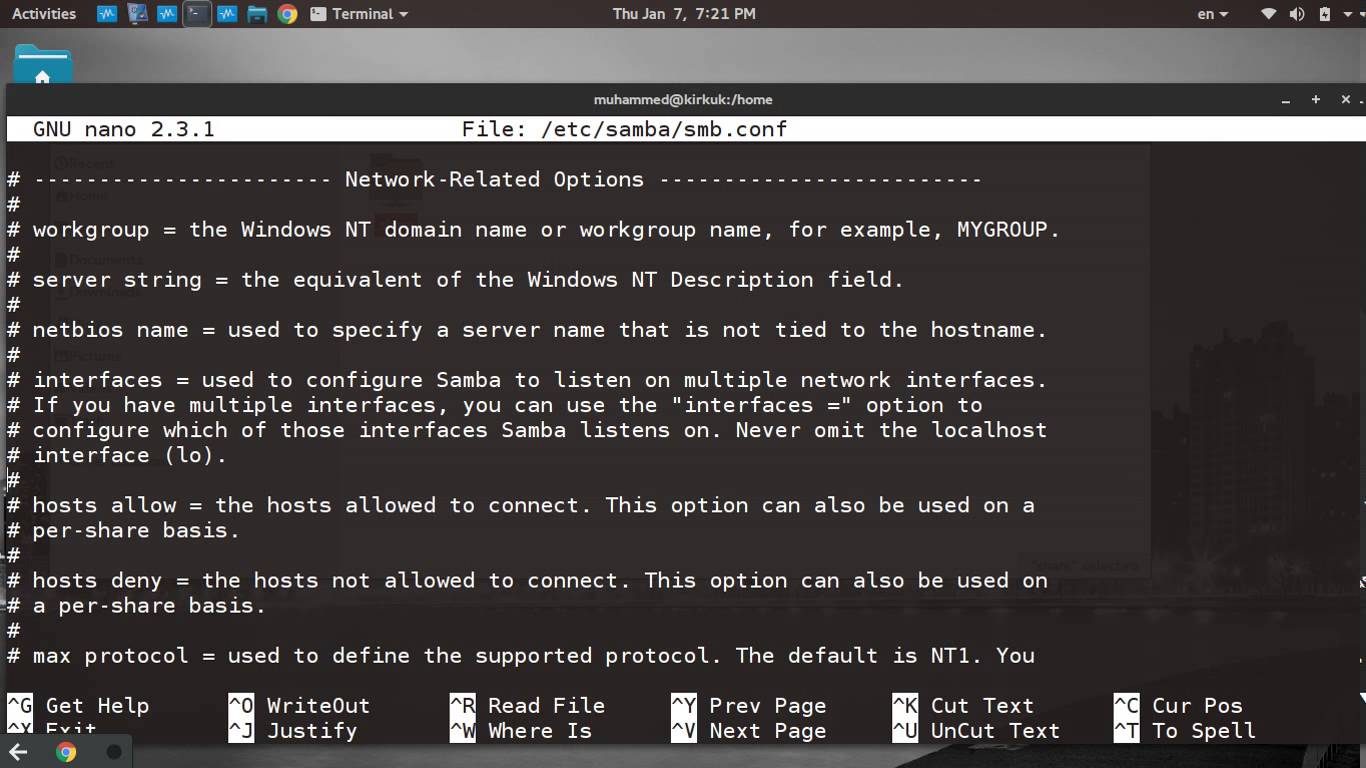Screen dimensions: 1366x768
Task: Click the 'If you have multiple interfaces' line
Action: 495,405
